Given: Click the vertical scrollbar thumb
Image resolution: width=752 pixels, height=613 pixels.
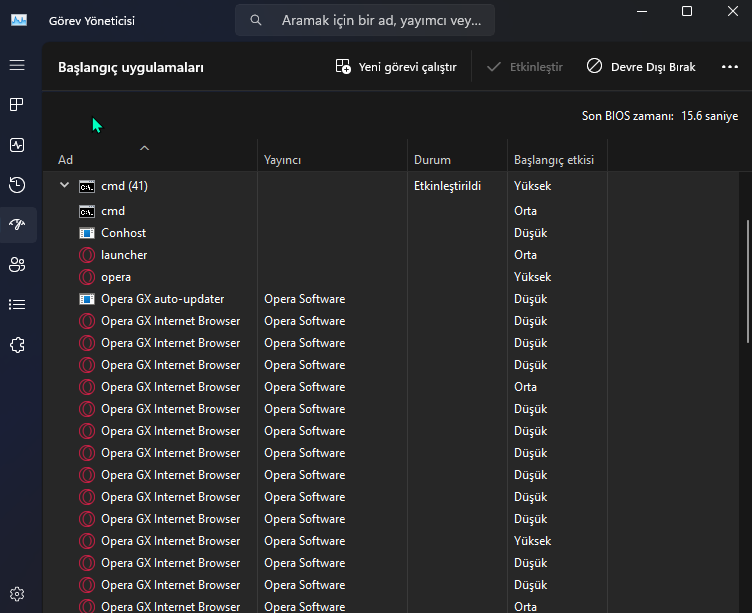Looking at the screenshot, I should tap(748, 281).
